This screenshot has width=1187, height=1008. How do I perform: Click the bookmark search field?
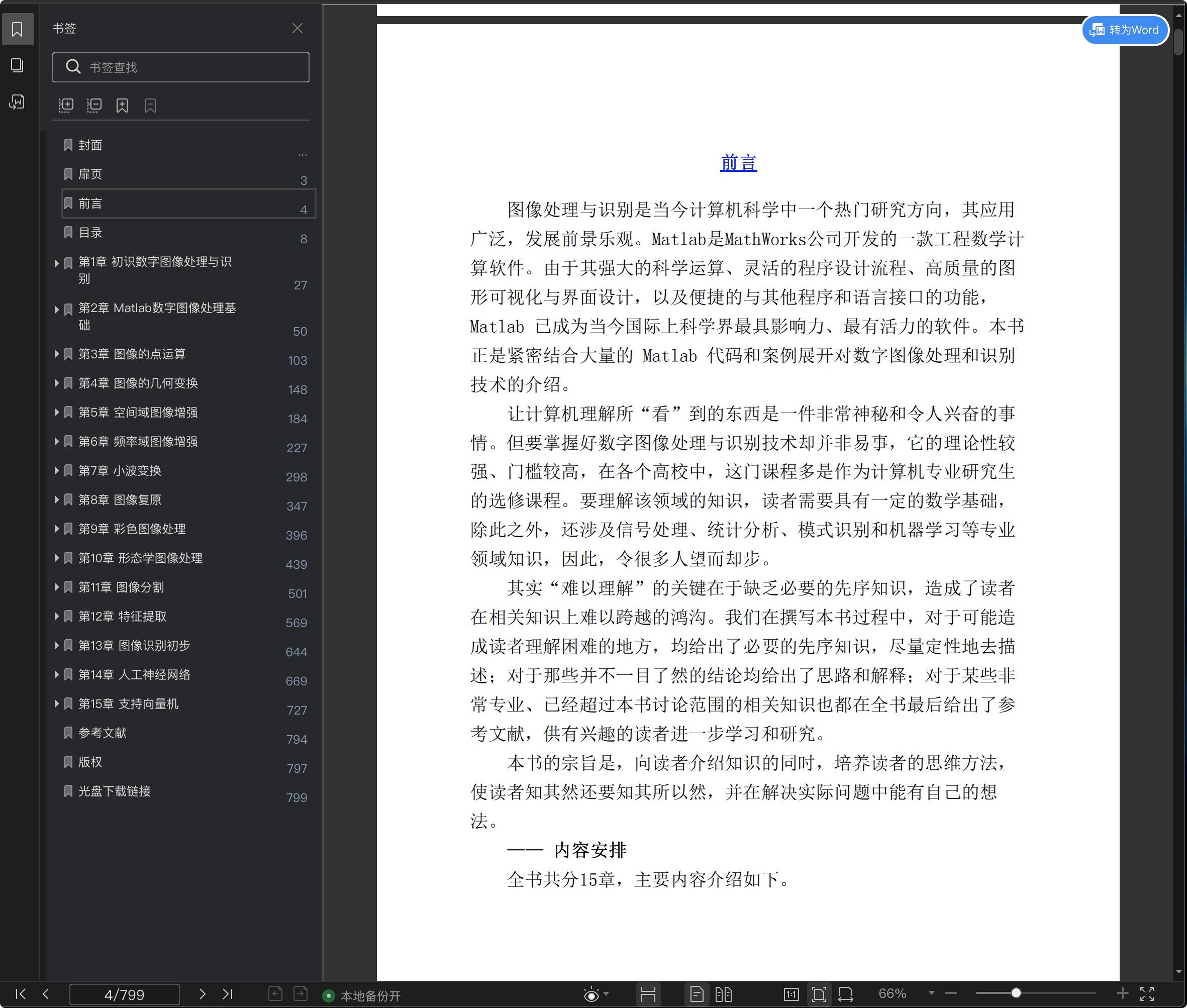tap(180, 67)
